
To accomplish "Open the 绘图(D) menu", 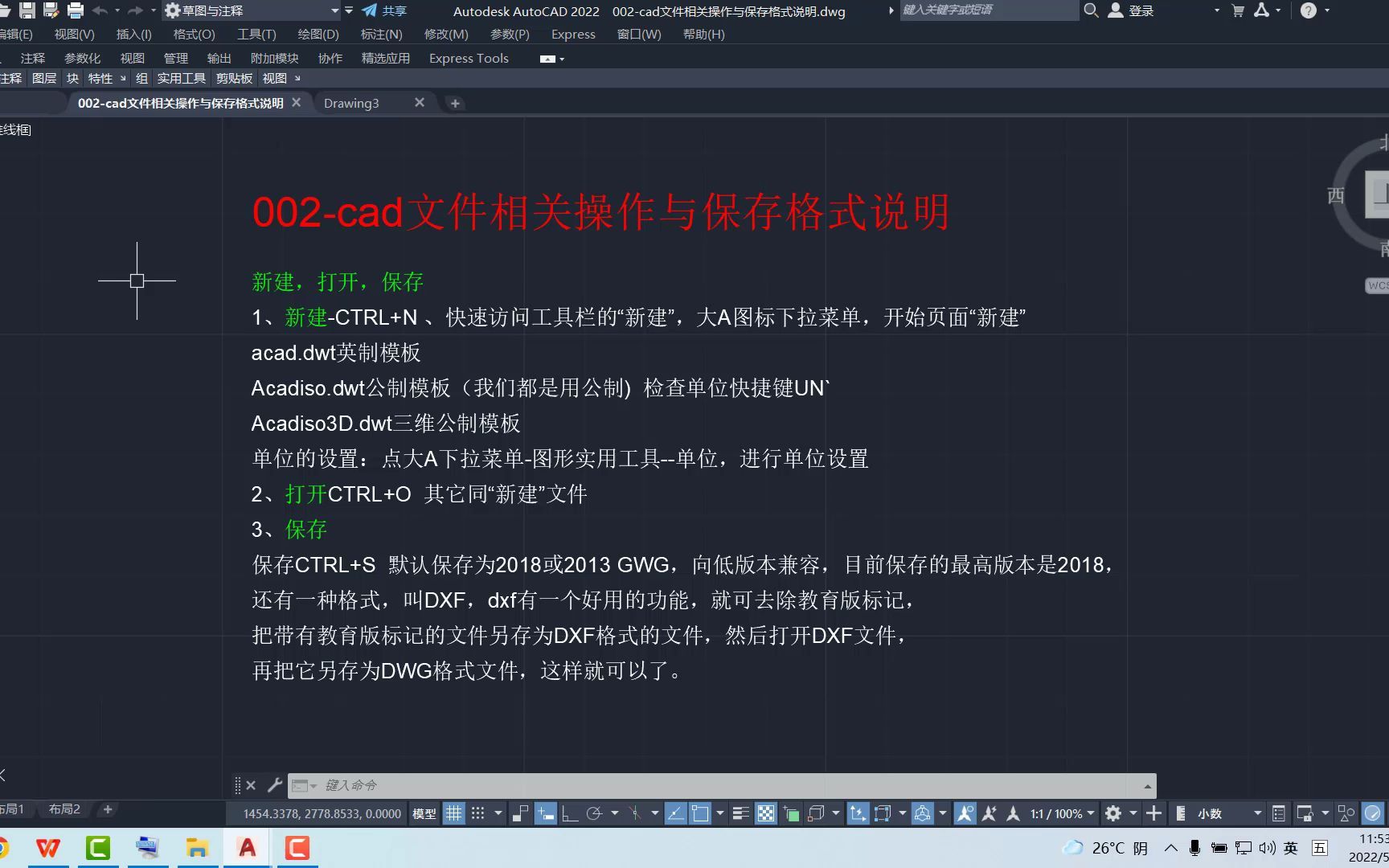I will 318,35.
